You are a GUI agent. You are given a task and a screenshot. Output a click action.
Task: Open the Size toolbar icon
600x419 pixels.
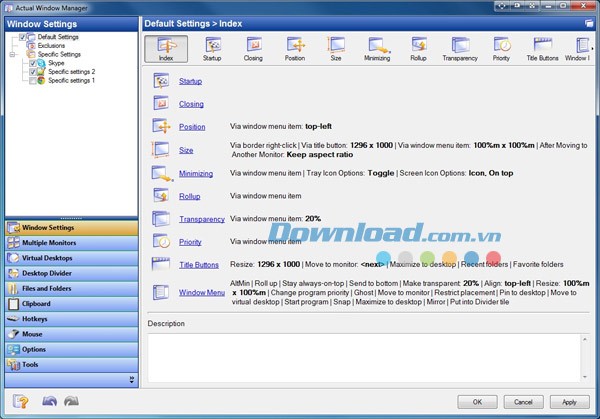[x=336, y=49]
